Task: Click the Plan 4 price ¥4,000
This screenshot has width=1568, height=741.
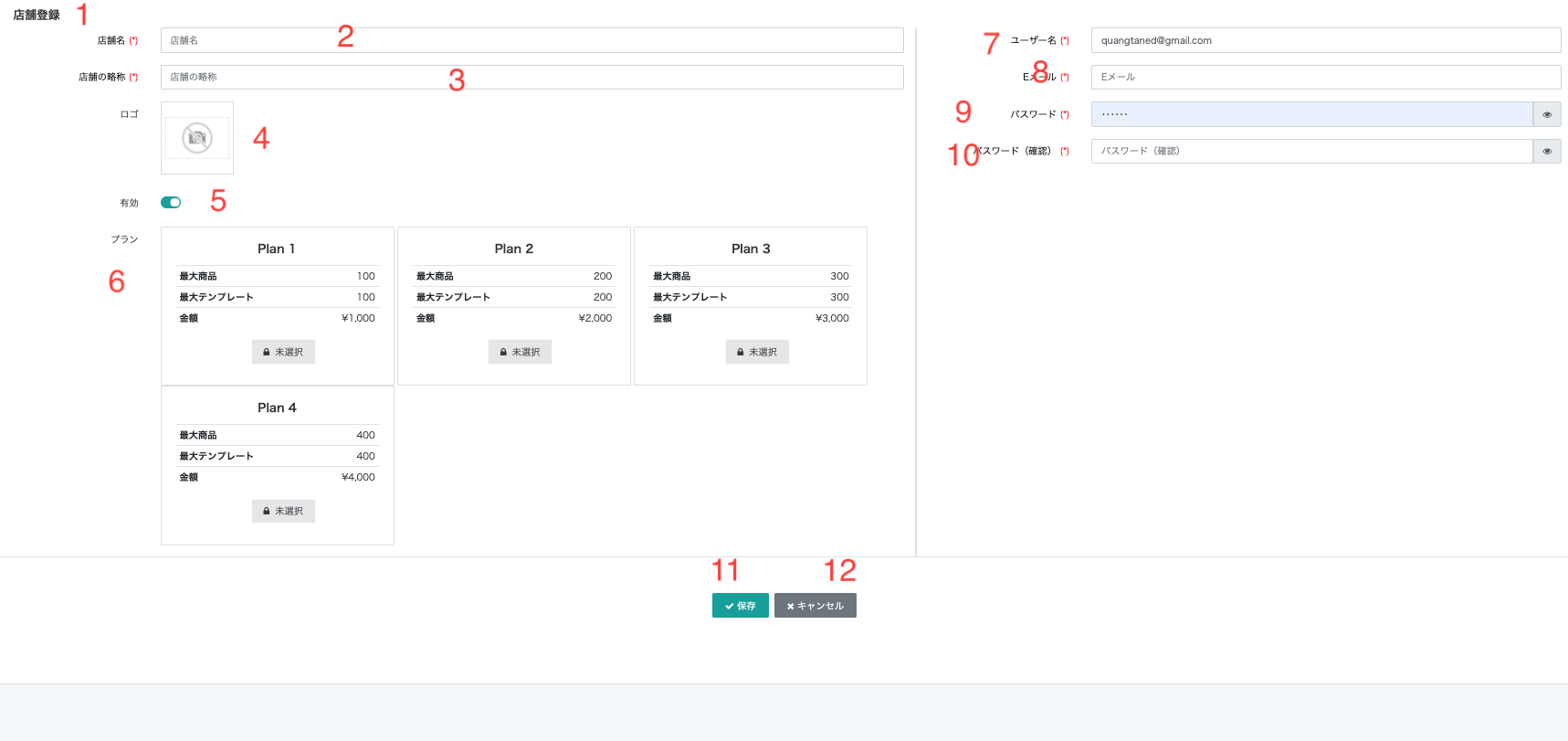Action: (x=358, y=477)
